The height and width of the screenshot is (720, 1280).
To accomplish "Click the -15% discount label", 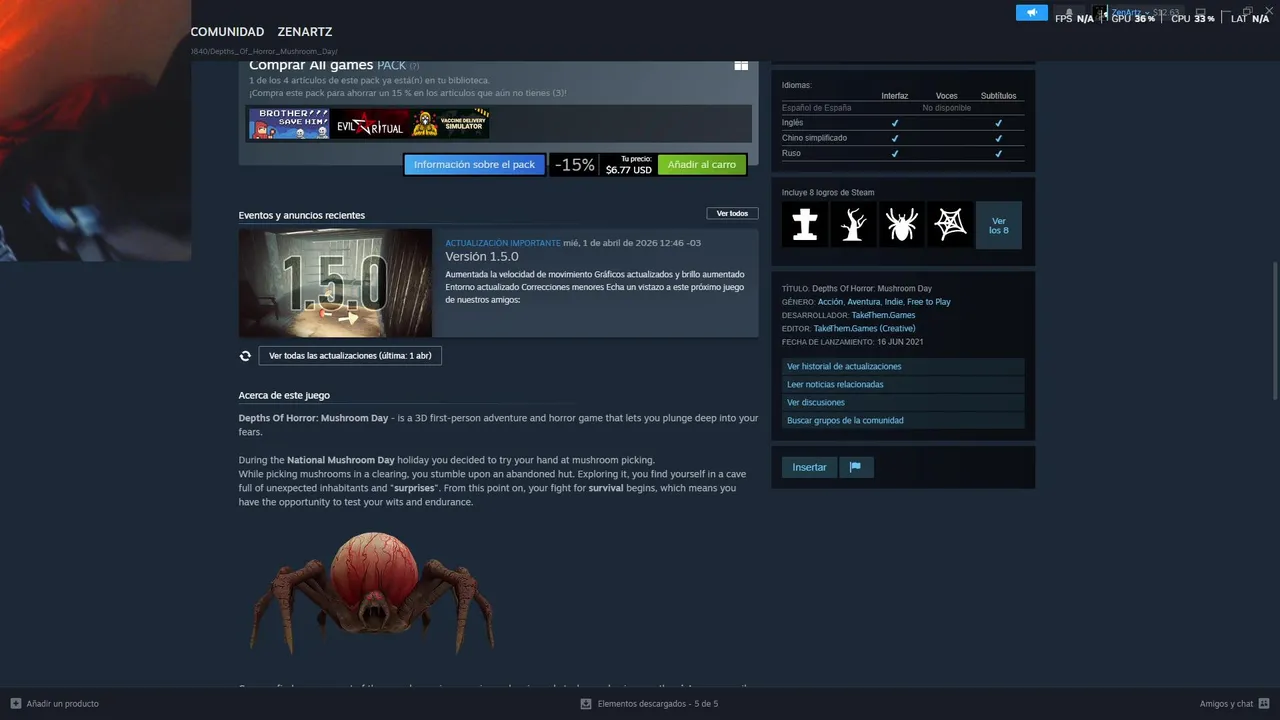I will 575,165.
